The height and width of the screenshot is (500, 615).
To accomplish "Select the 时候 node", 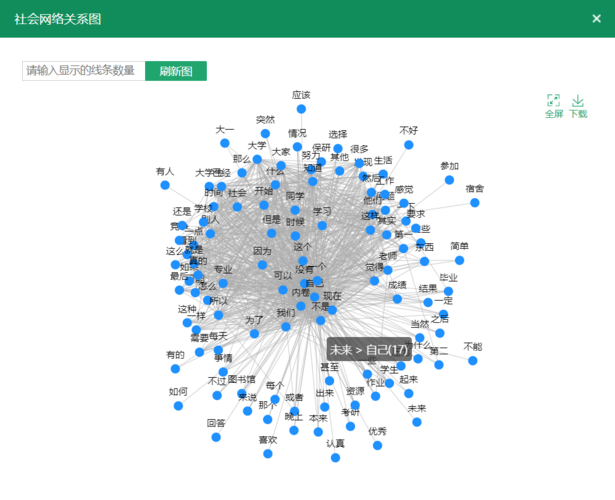I will tap(295, 236).
